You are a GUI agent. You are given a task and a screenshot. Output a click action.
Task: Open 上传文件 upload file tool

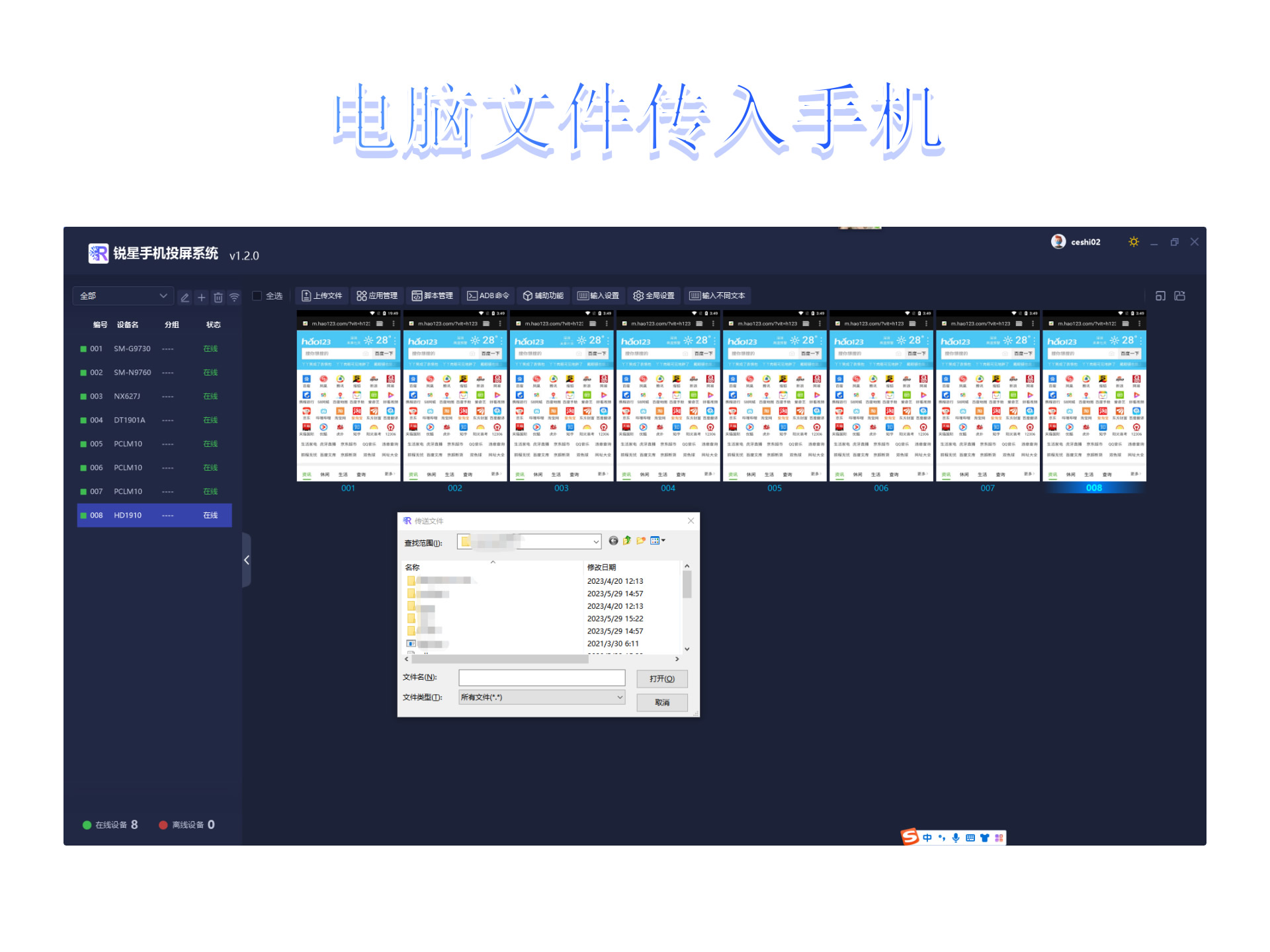(322, 296)
